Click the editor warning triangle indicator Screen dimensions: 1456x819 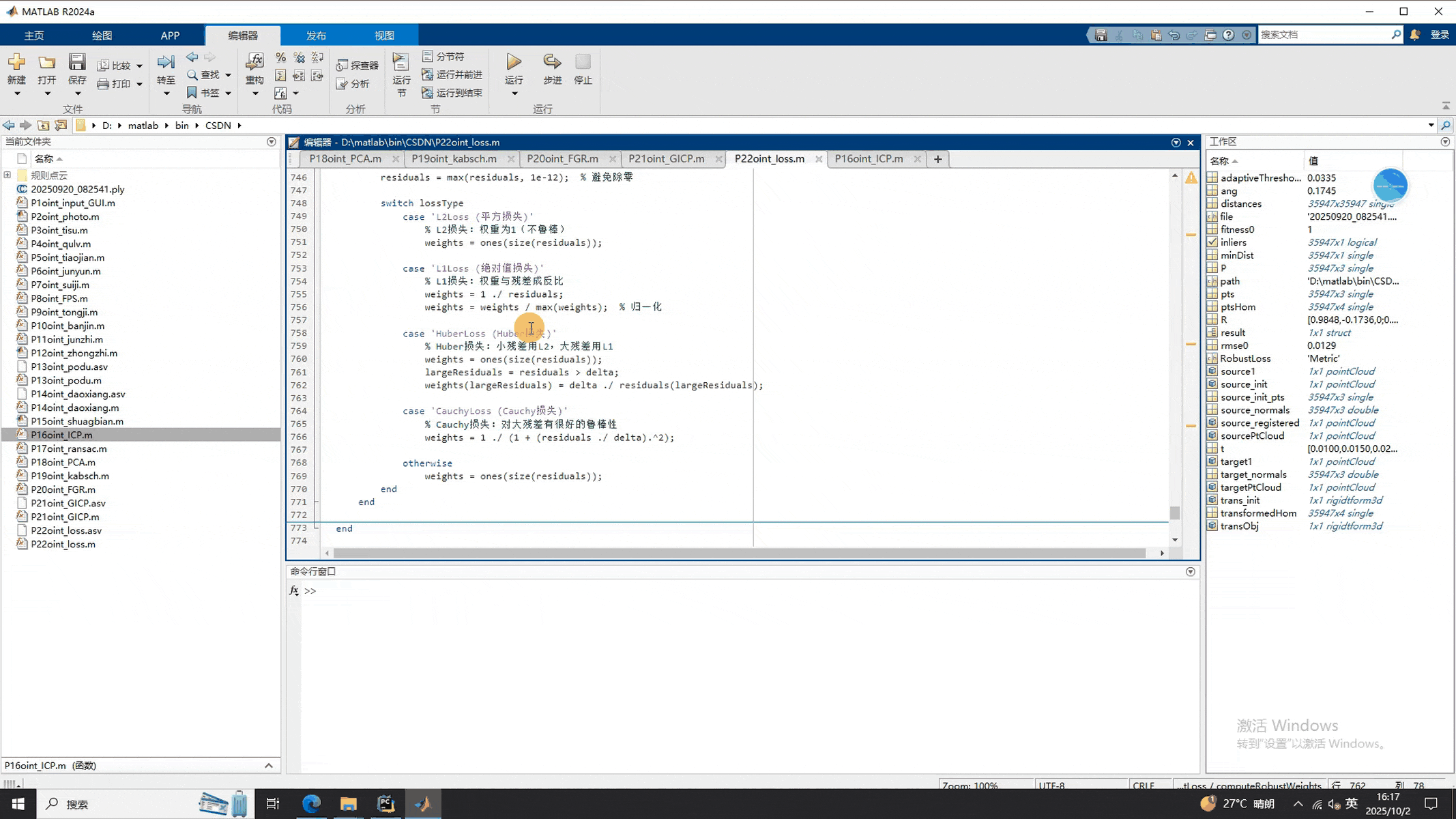(x=1191, y=178)
